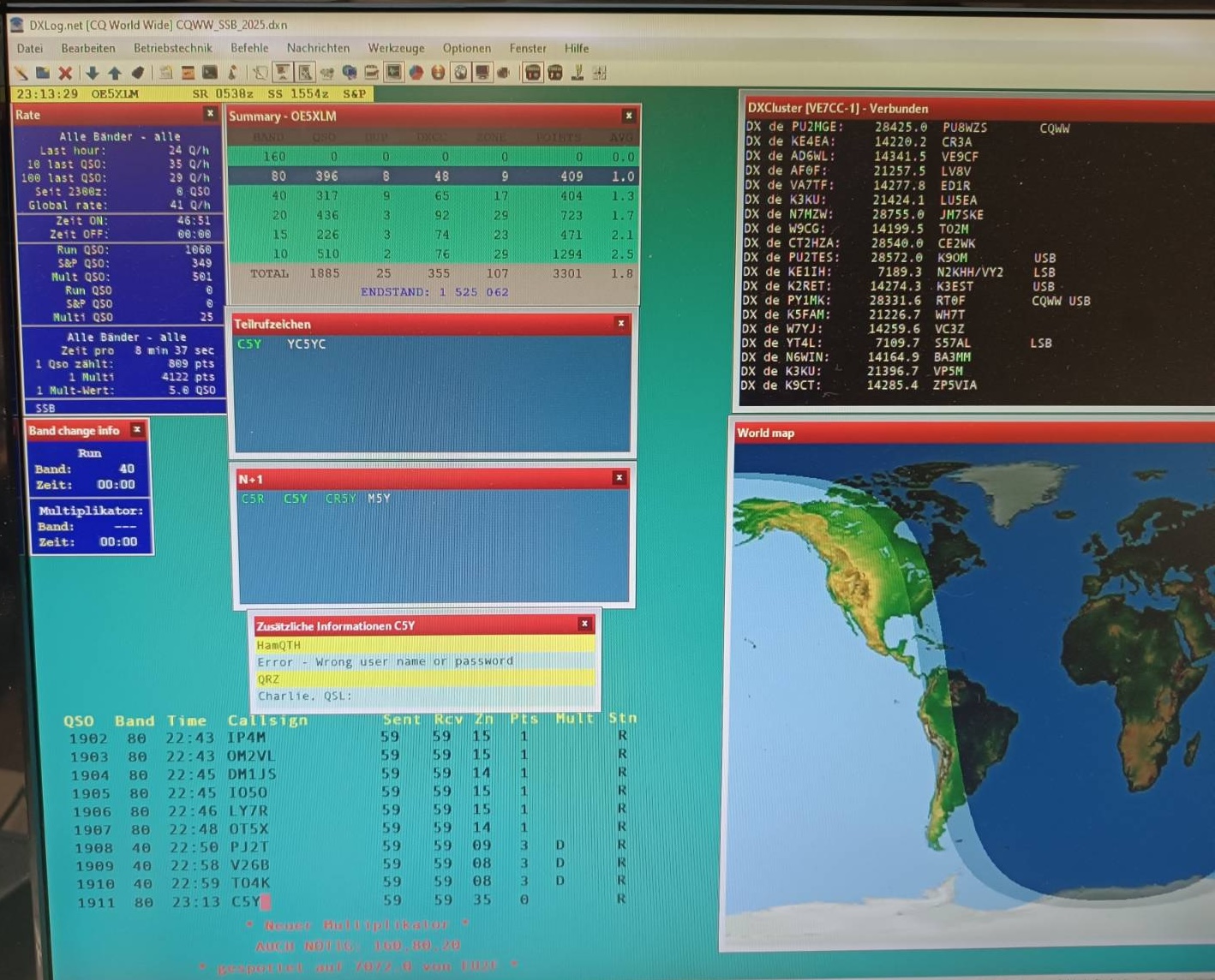Open the Betriebstechnik menu
This screenshot has width=1215, height=980.
[172, 49]
